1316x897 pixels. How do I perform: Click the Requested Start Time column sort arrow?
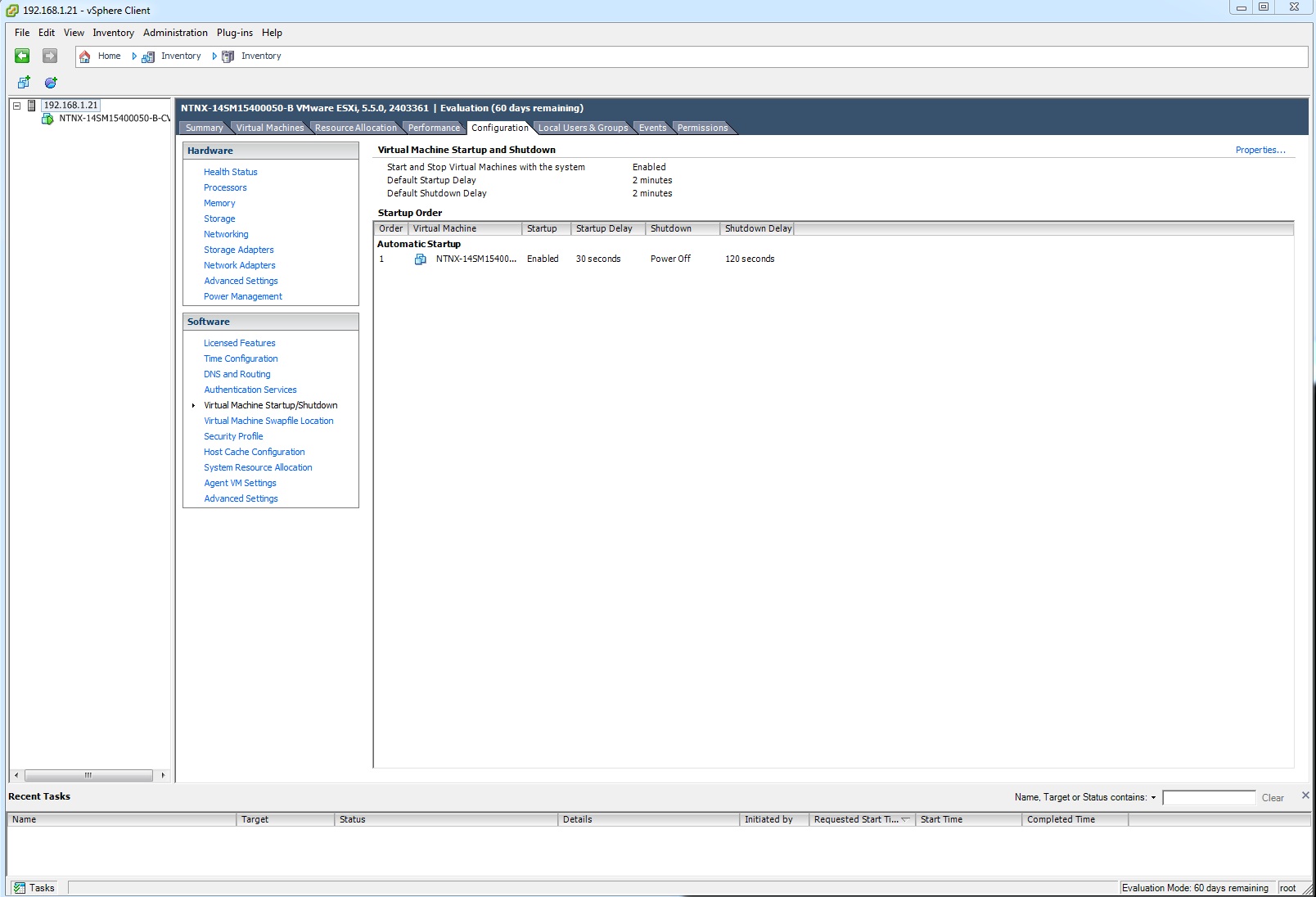coord(906,819)
